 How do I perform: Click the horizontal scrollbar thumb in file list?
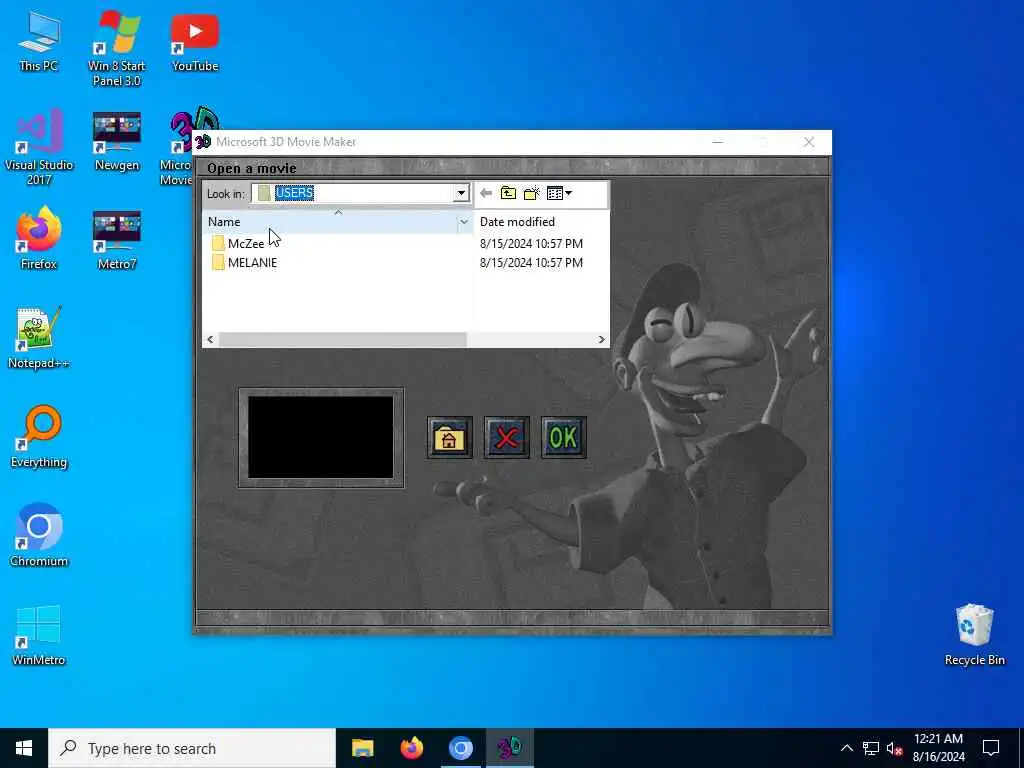pos(343,340)
